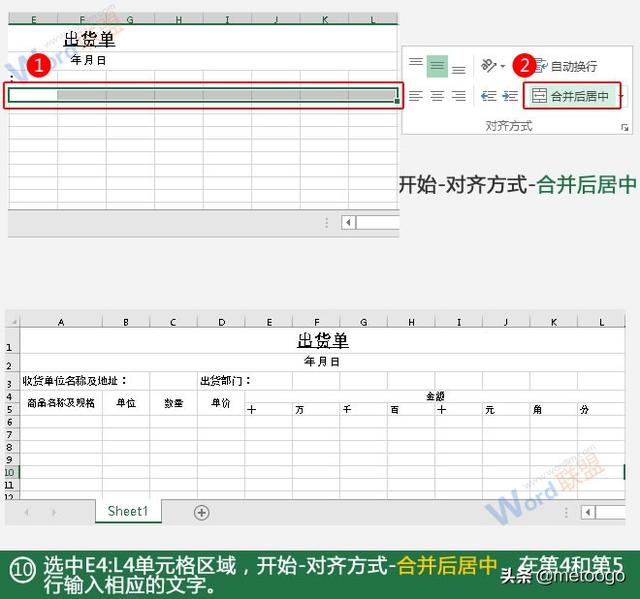Select column K header in the top sheet
This screenshot has width=640, height=599.
pos(324,19)
